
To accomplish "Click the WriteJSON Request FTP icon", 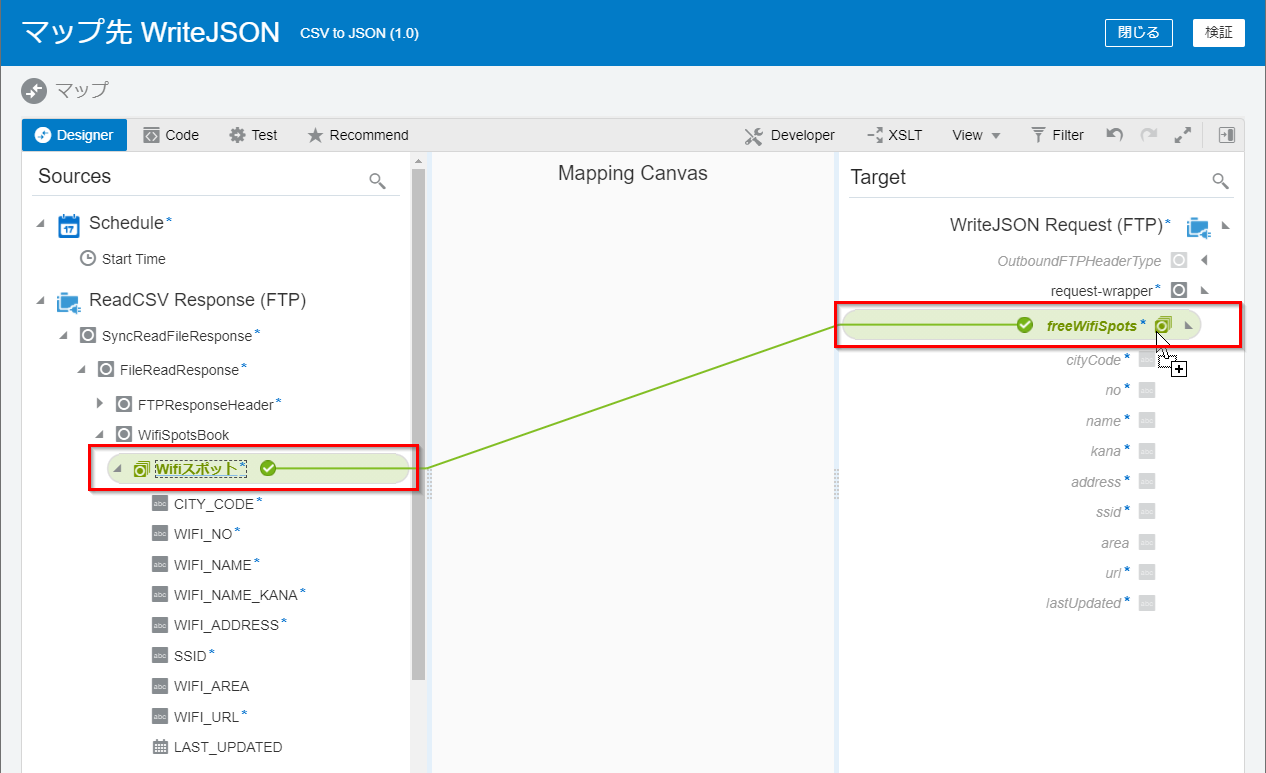I will pyautogui.click(x=1197, y=226).
